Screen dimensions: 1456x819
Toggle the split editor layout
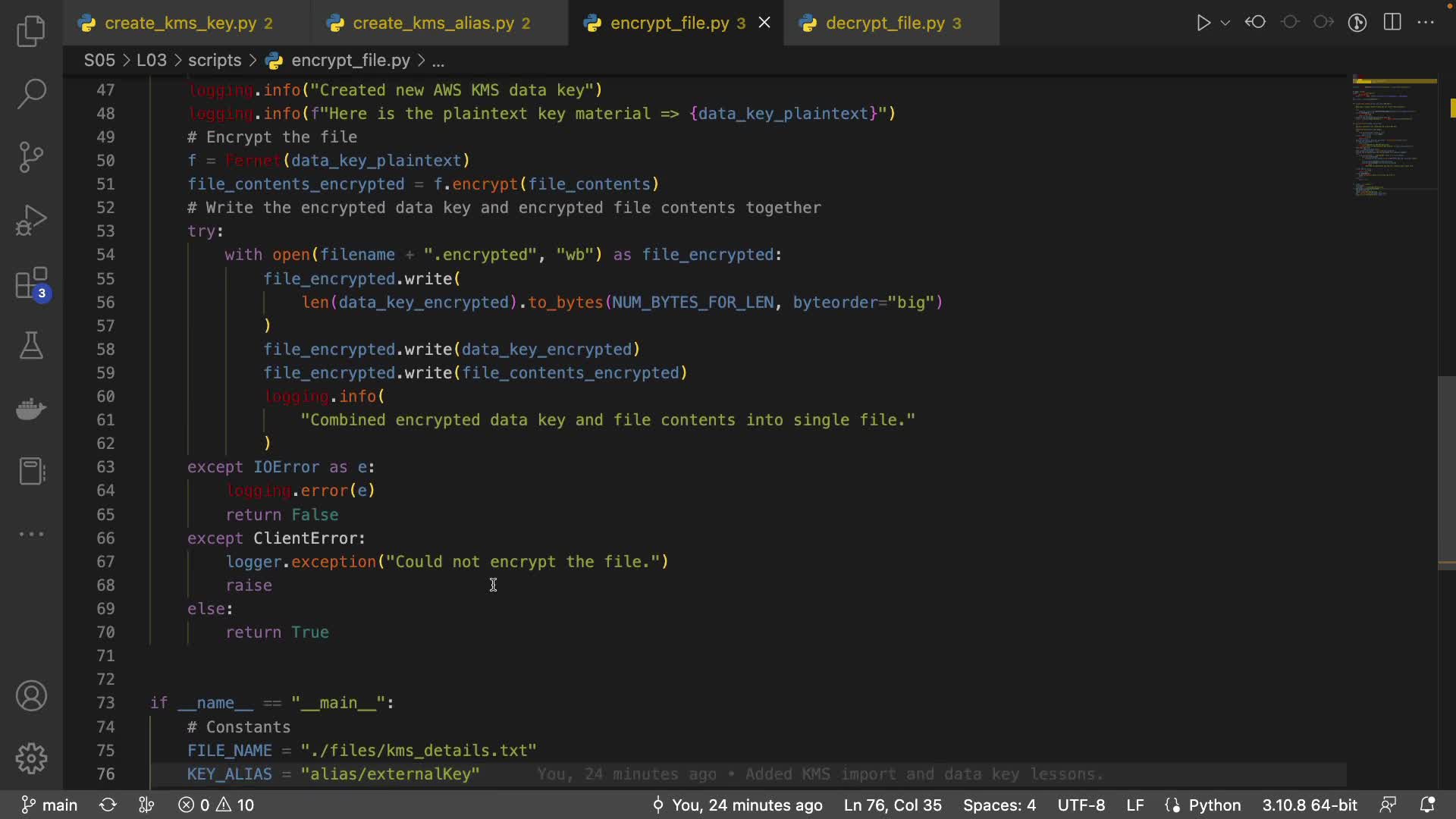coord(1392,23)
